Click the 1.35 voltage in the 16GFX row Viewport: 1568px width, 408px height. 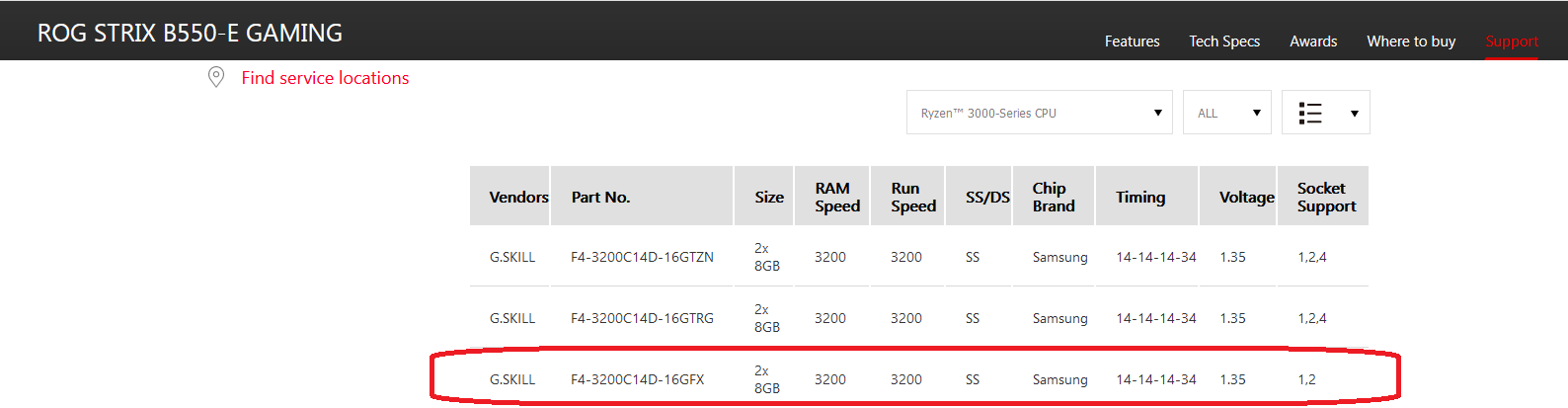point(1232,379)
